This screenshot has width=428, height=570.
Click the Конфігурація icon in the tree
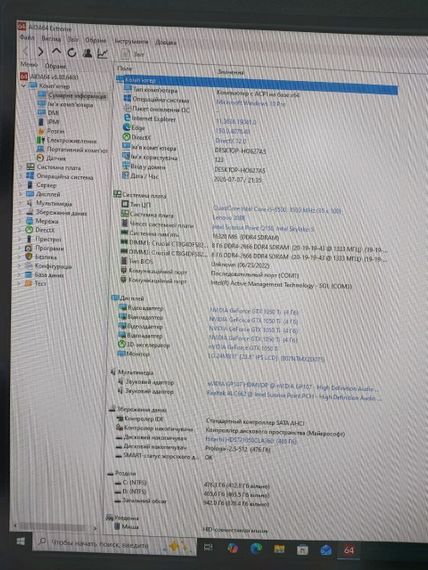29,266
